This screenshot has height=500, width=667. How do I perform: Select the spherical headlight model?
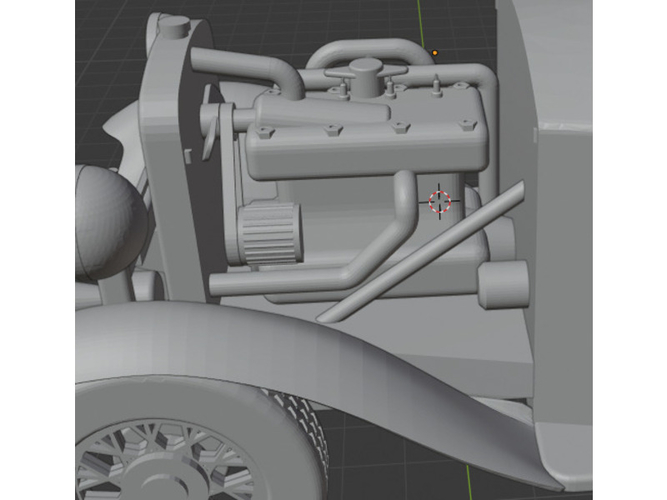click(110, 221)
